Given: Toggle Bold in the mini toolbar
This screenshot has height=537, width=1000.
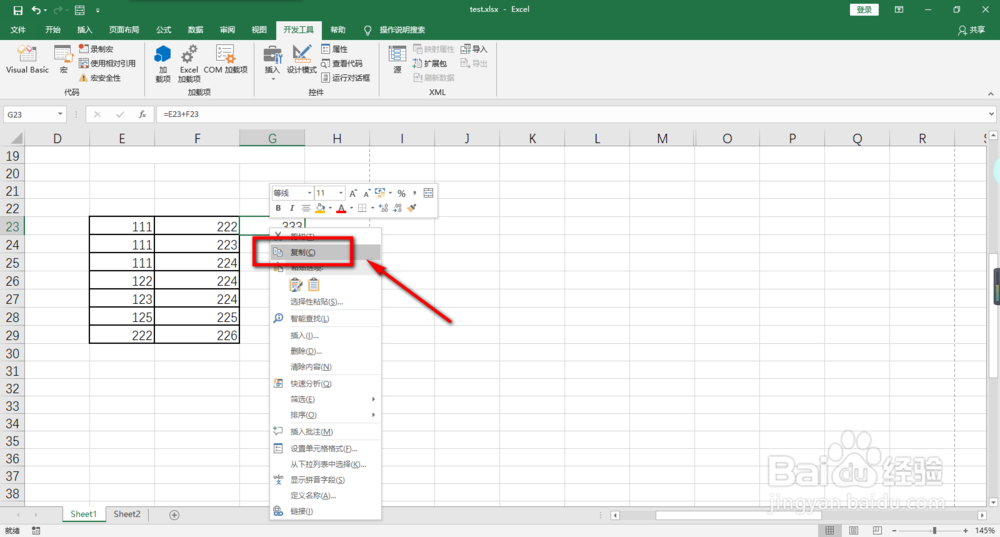Looking at the screenshot, I should [278, 208].
